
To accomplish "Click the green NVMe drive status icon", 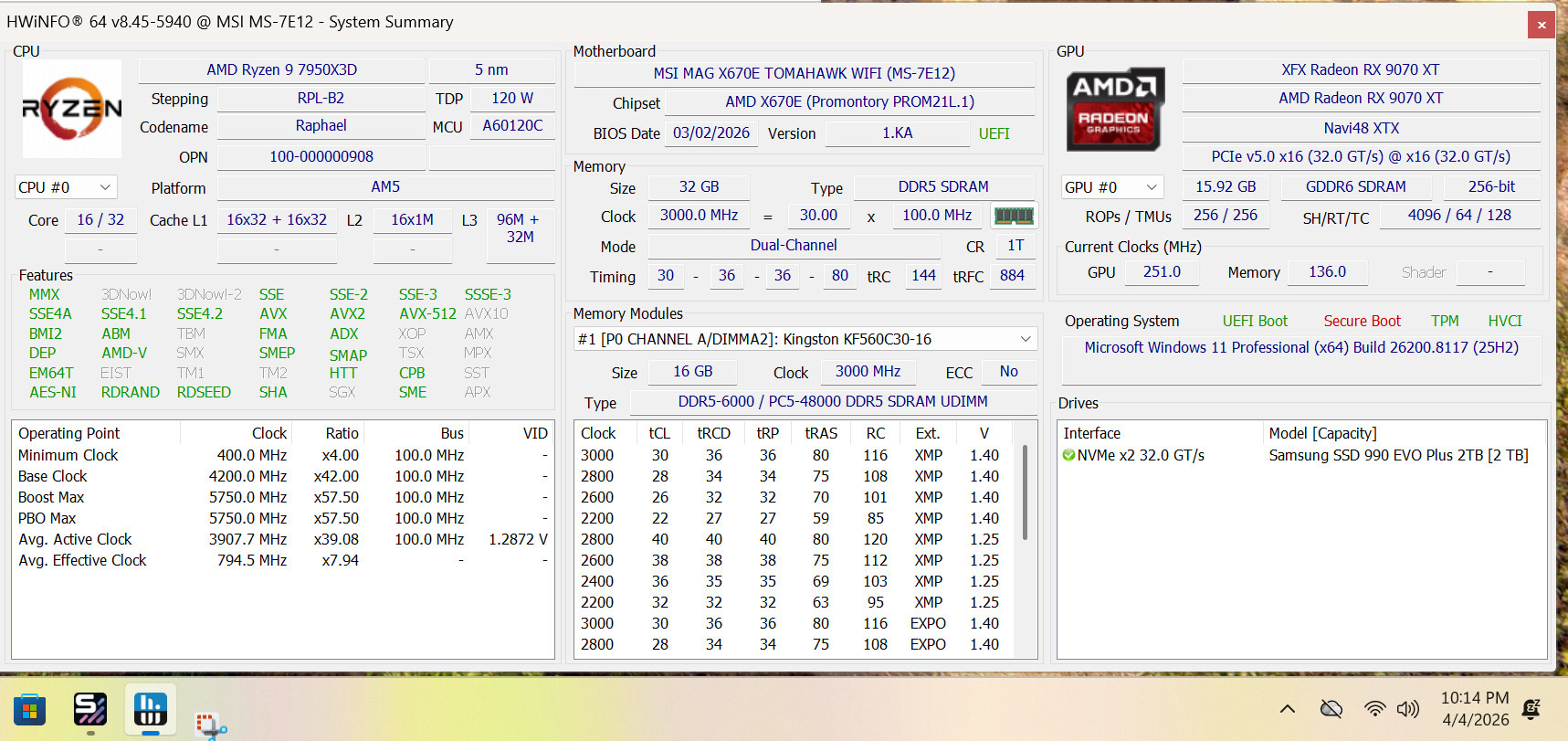I will [1068, 455].
